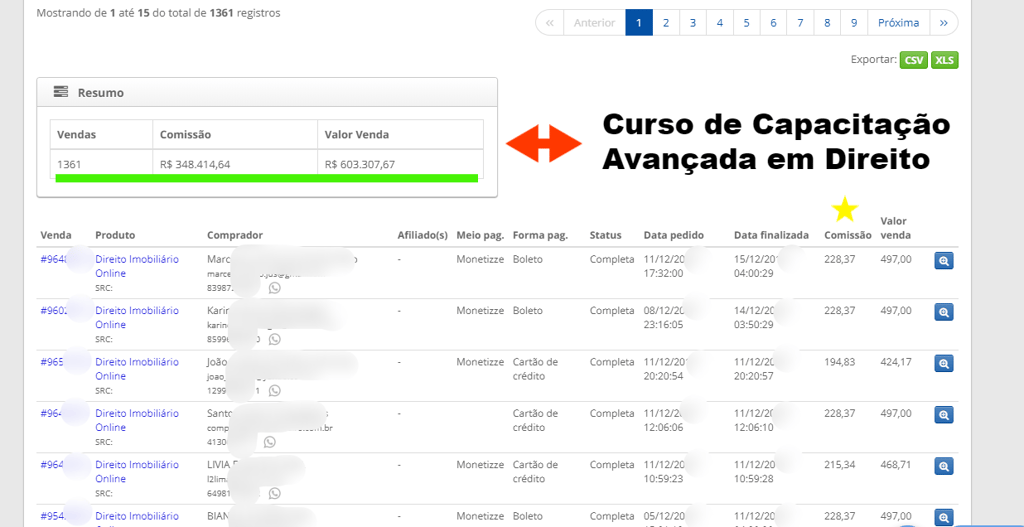
Task: Select commission value 194,83
Action: pos(839,362)
